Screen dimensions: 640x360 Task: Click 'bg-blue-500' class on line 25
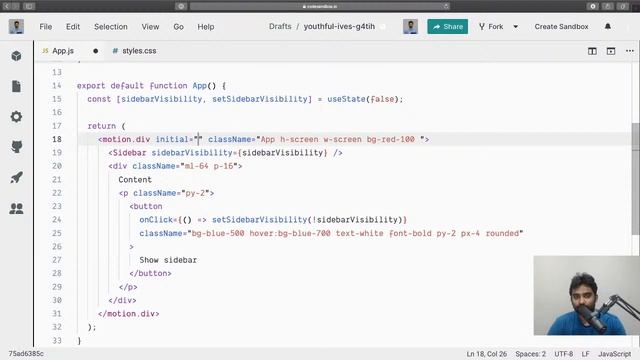point(218,233)
